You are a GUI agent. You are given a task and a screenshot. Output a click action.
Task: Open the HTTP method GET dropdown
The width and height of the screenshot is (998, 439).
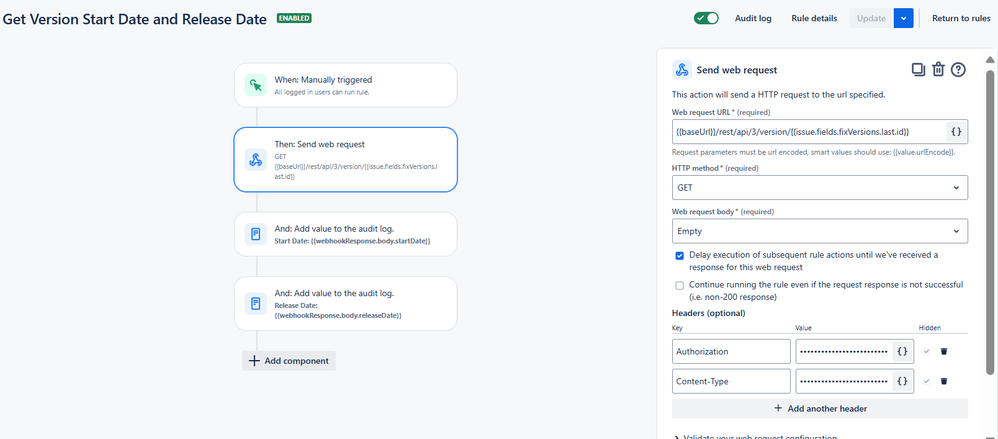tap(820, 188)
